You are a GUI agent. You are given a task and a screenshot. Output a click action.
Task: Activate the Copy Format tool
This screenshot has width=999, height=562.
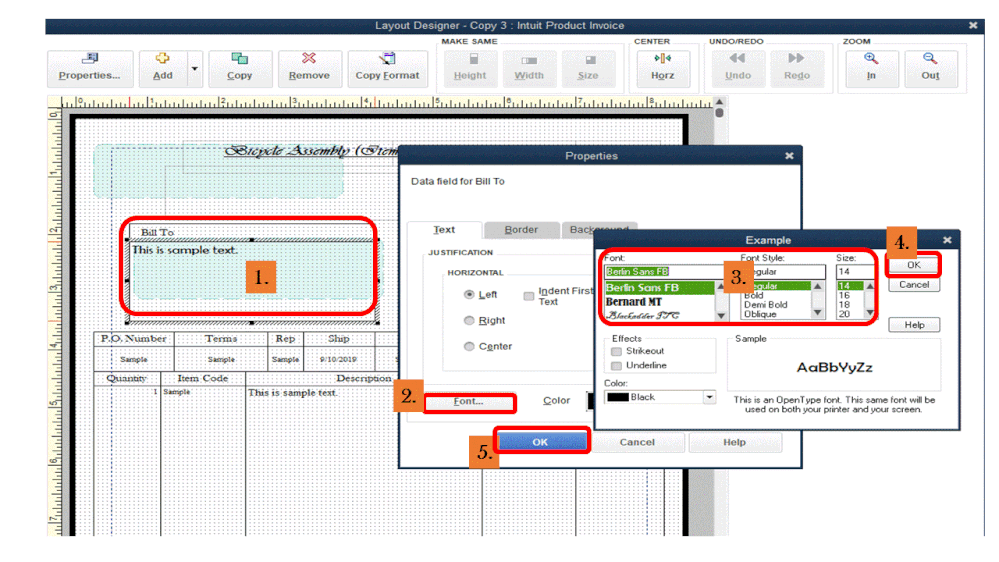pos(387,68)
